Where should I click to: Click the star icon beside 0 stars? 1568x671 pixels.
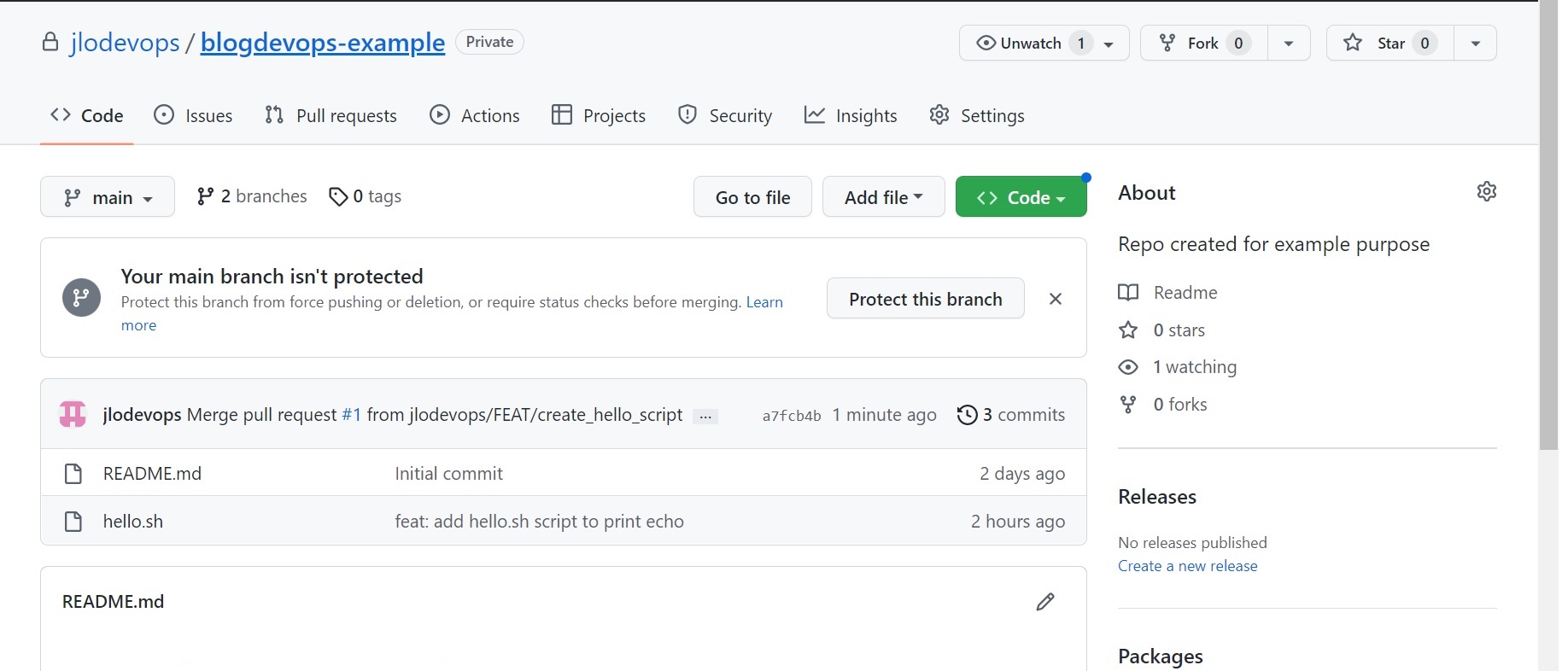[1128, 330]
